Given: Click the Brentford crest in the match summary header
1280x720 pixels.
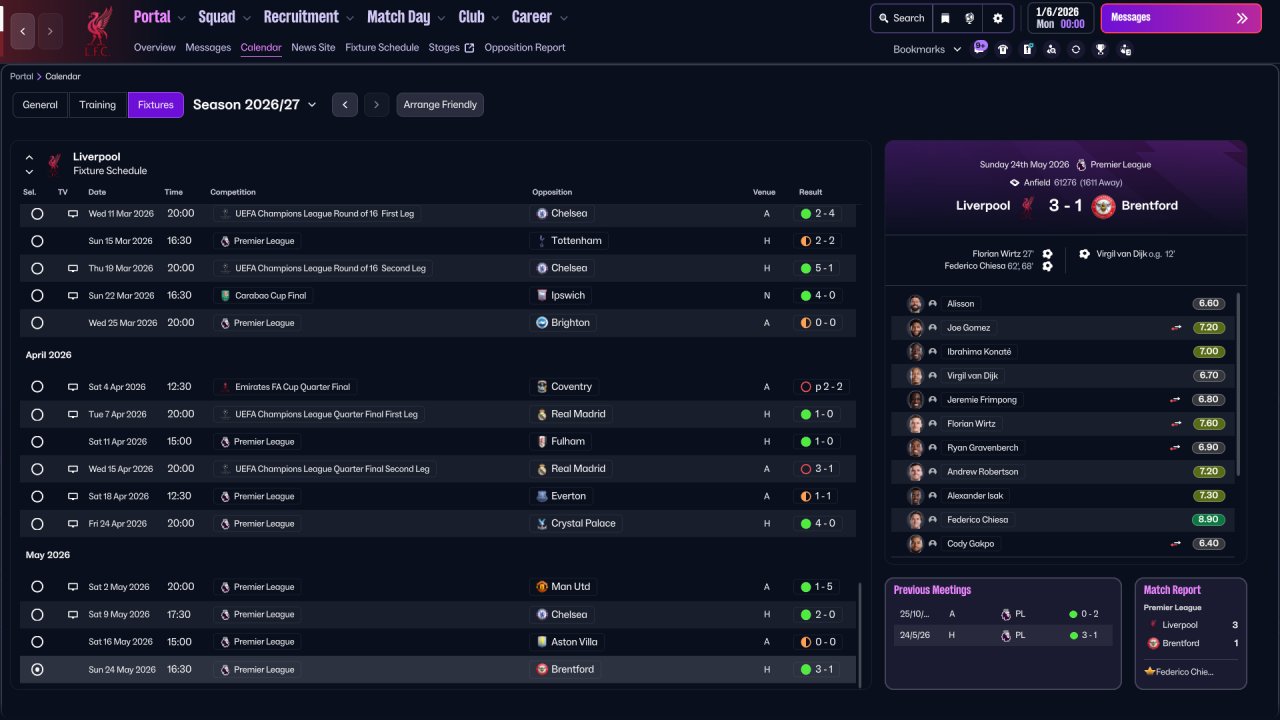Looking at the screenshot, I should coord(1103,206).
